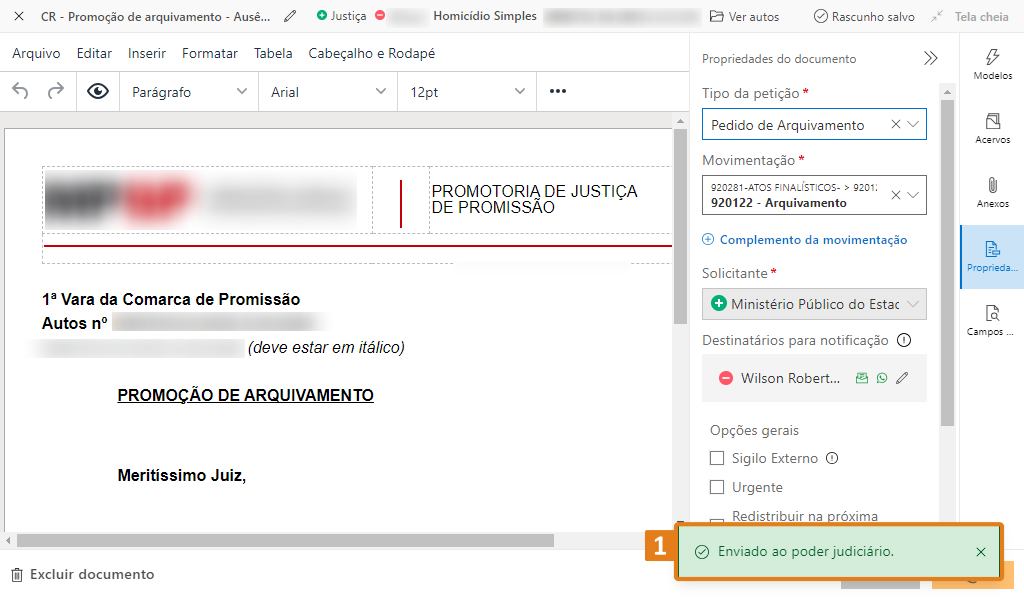This screenshot has width=1024, height=599.
Task: Edit Wilson's notification with the pencil icon
Action: (x=901, y=378)
